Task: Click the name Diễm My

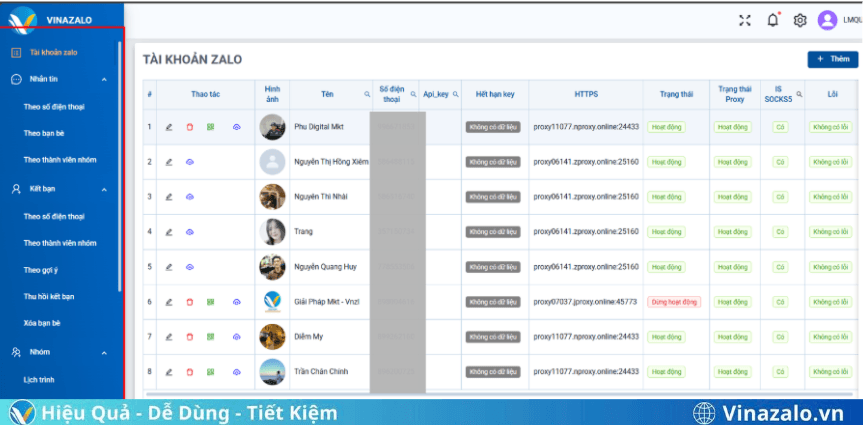Action: tap(309, 337)
